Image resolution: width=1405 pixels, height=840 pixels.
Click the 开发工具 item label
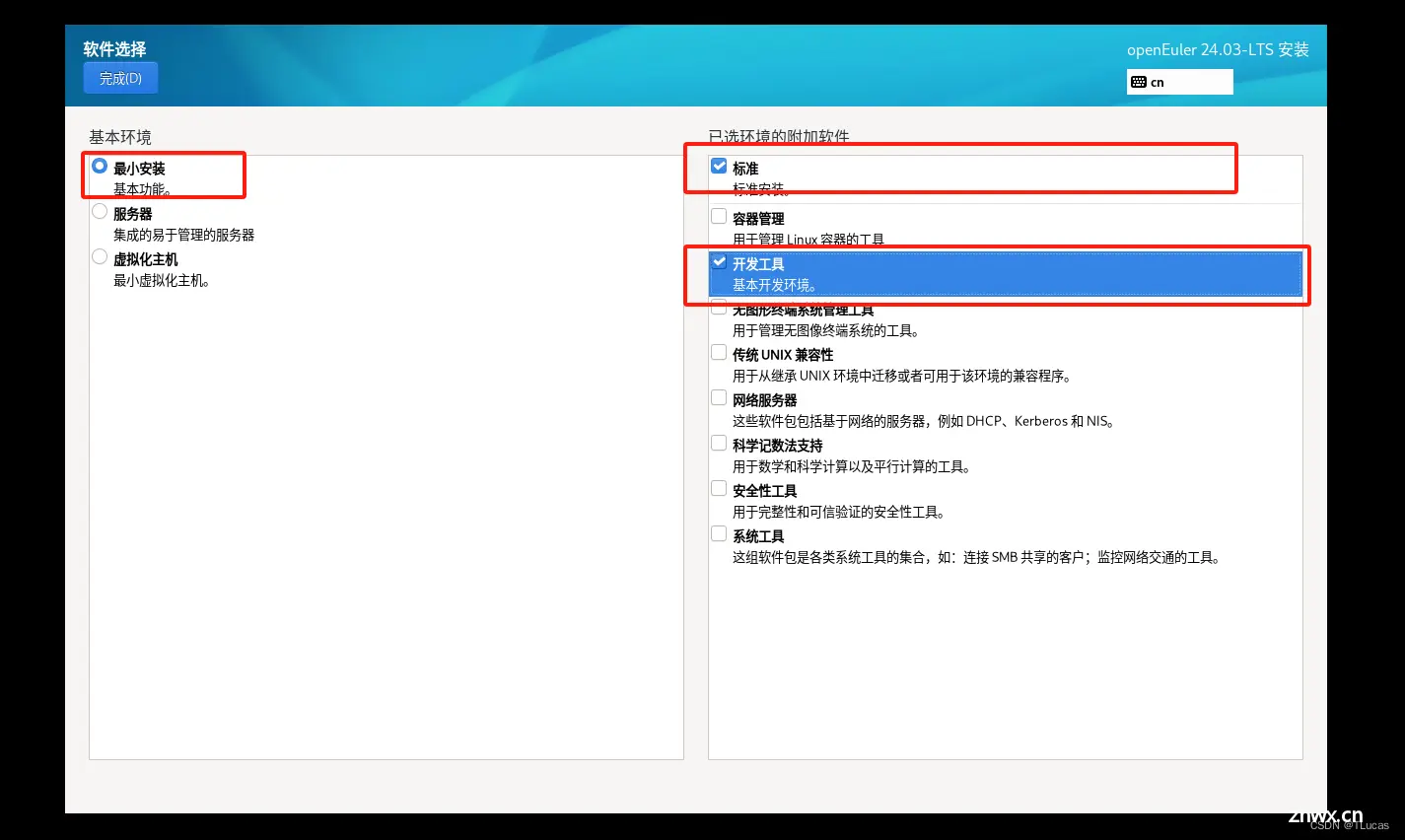pos(758,264)
